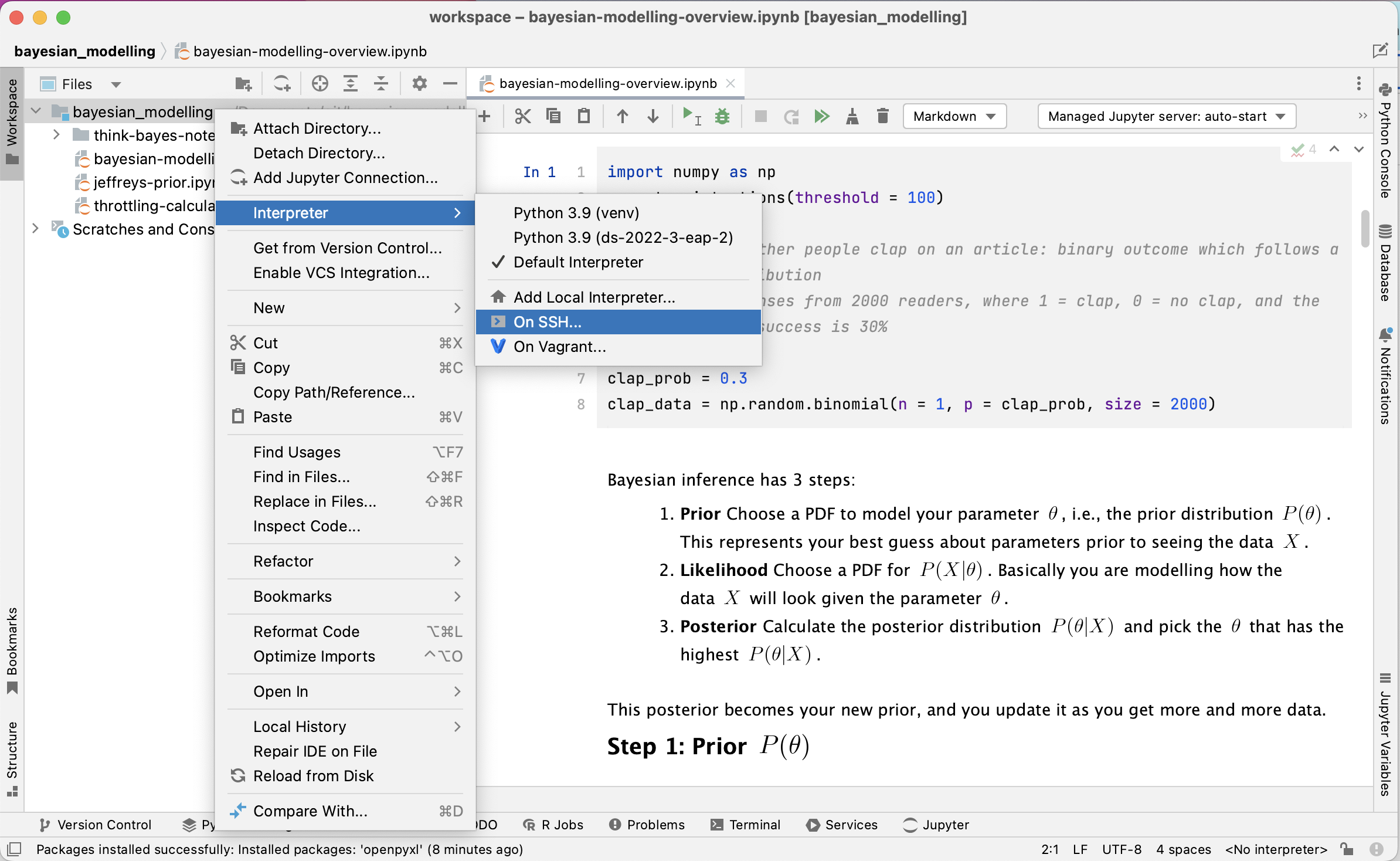Open the Jupyter Variables tool window

click(x=1385, y=734)
